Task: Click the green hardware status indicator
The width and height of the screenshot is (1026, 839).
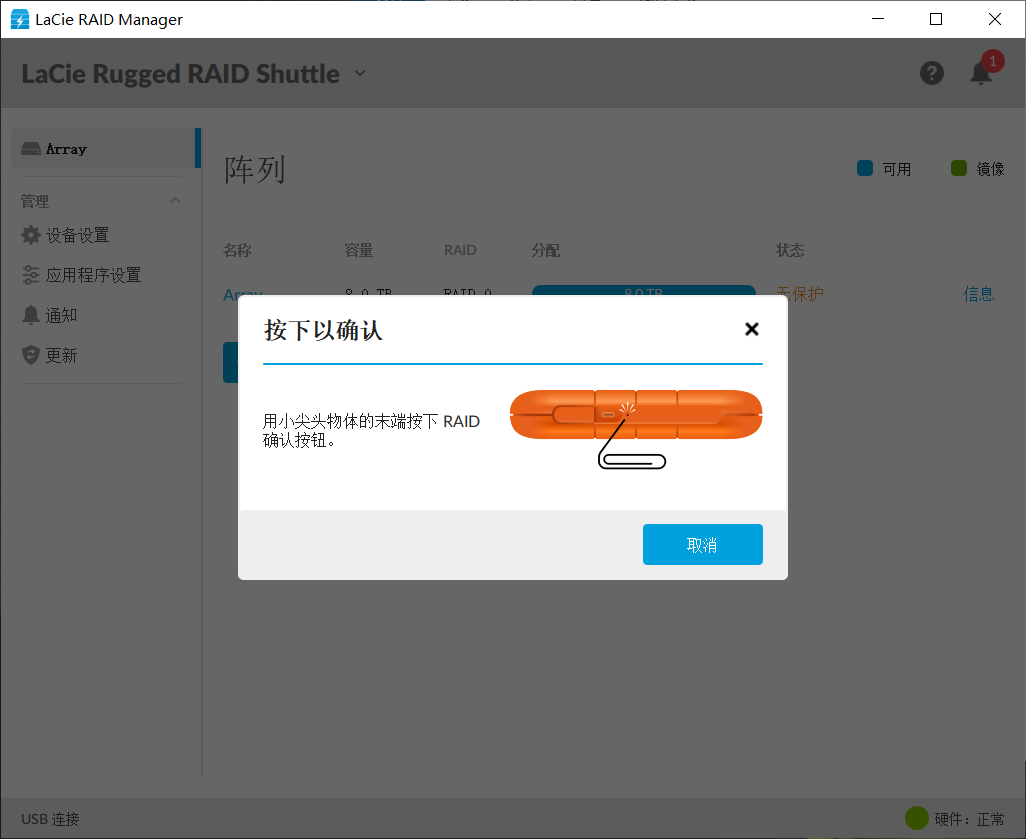Action: (x=919, y=818)
